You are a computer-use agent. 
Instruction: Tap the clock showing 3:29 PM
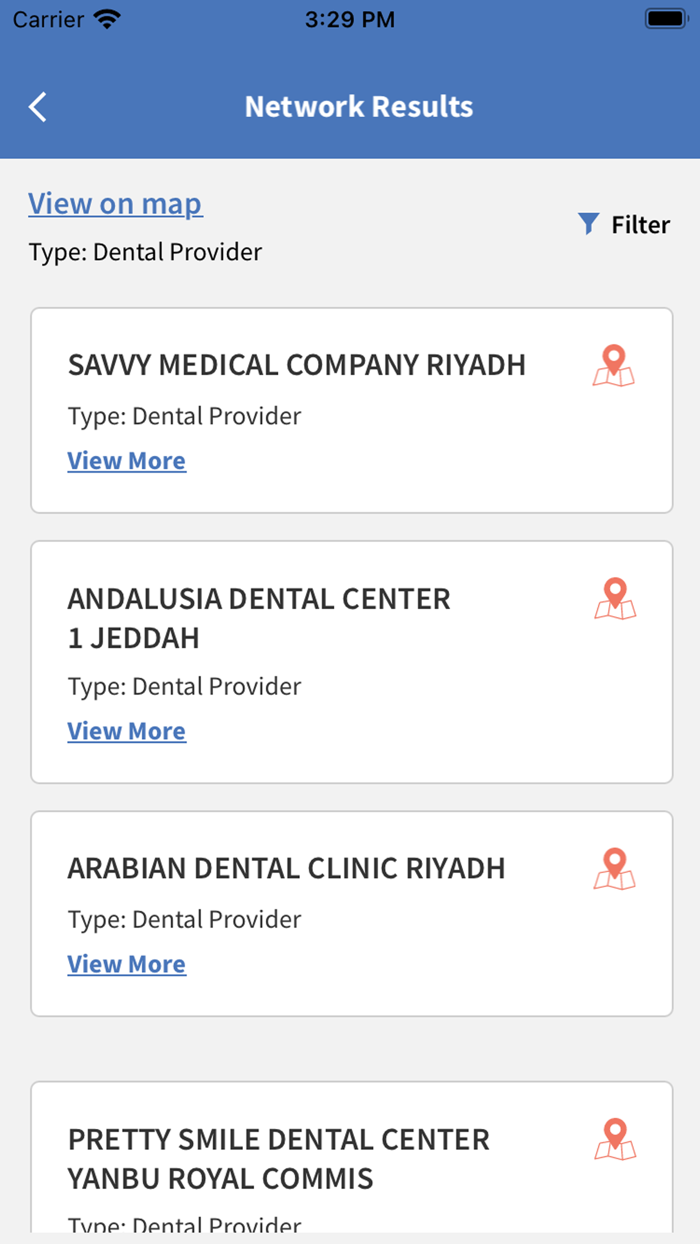point(349,18)
